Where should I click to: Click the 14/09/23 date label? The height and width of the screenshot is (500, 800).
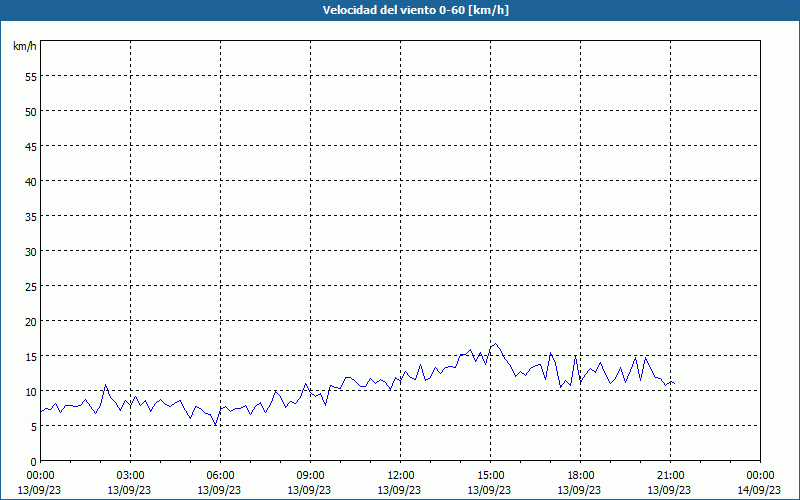[760, 490]
